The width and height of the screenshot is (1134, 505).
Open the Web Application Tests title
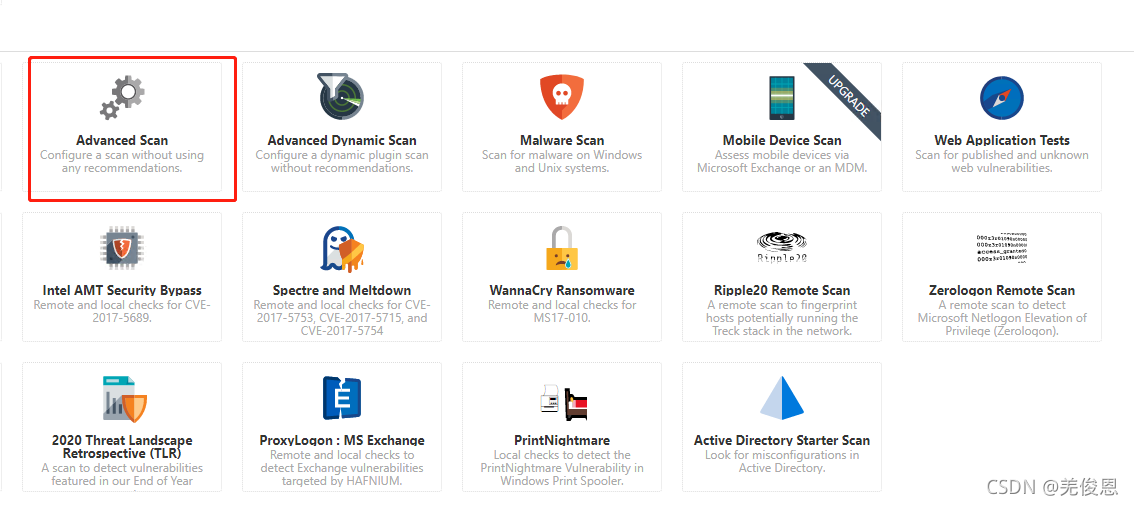1002,140
